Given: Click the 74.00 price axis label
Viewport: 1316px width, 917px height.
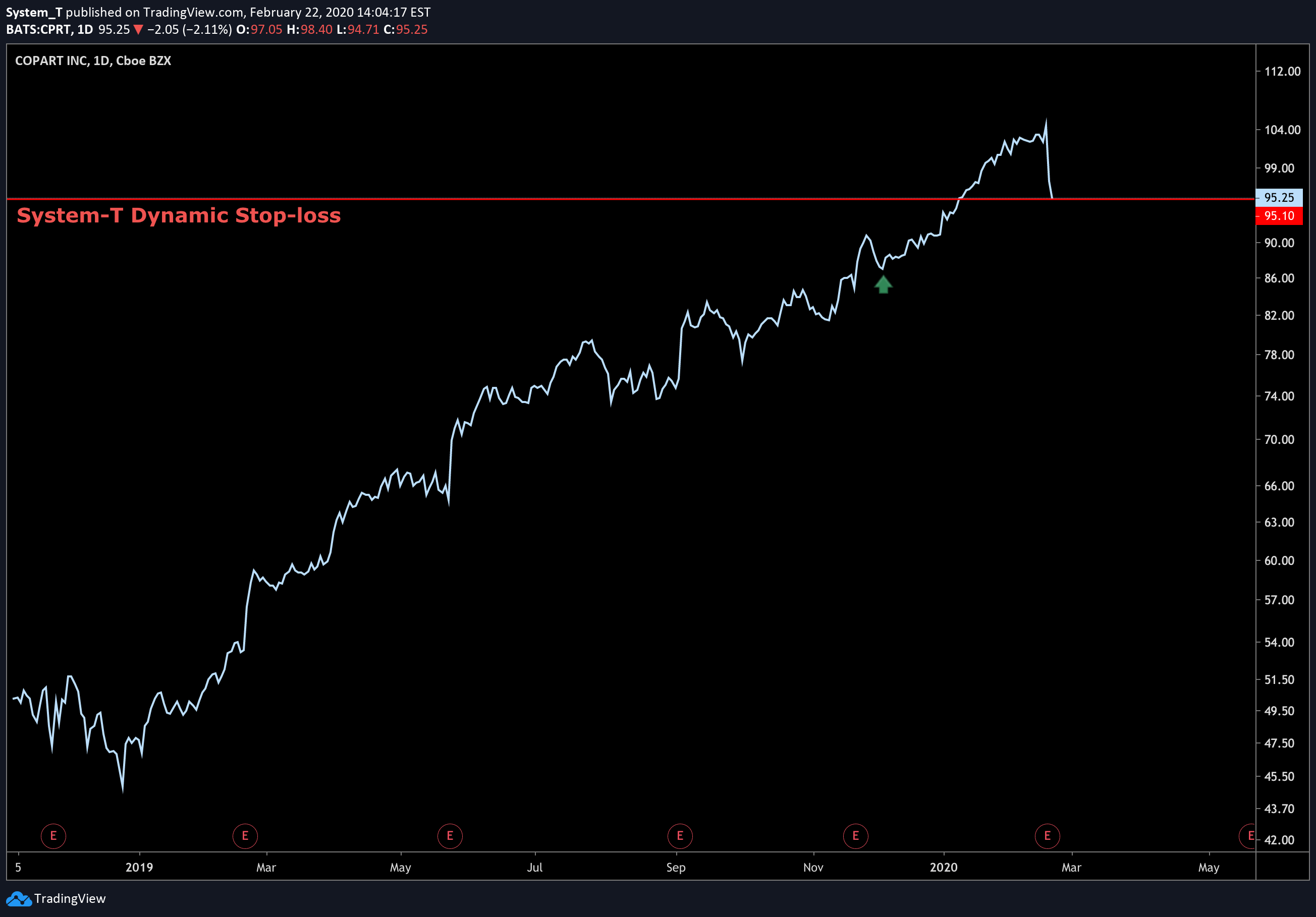Looking at the screenshot, I should [x=1279, y=396].
